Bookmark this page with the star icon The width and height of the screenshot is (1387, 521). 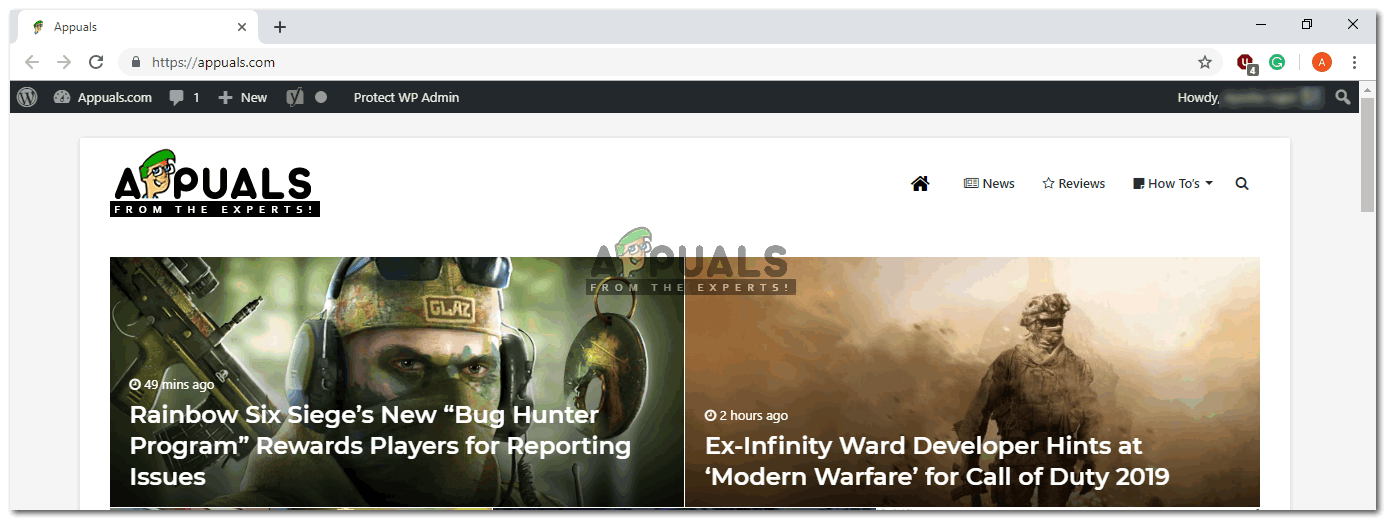pyautogui.click(x=1205, y=62)
